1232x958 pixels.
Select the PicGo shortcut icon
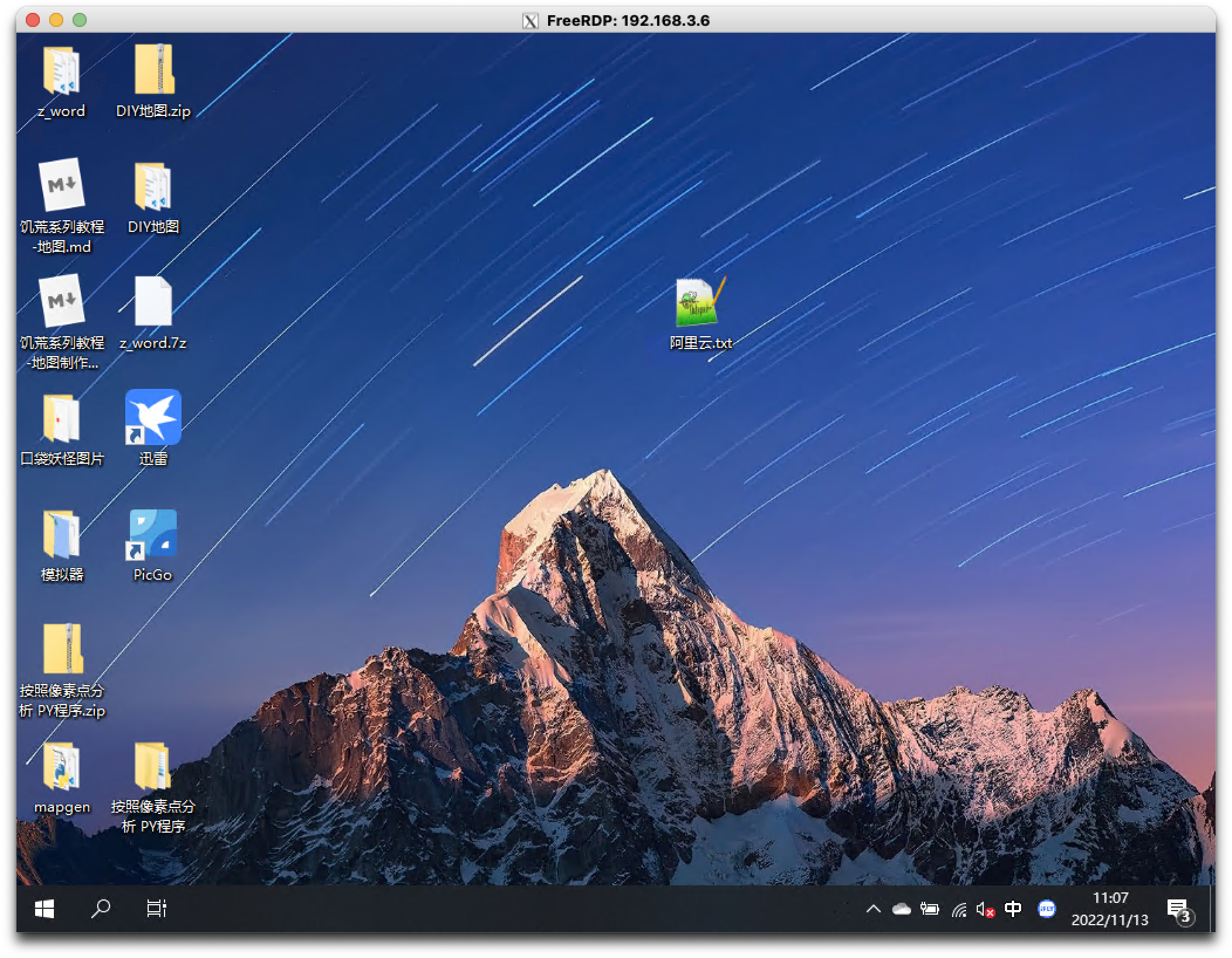pyautogui.click(x=153, y=533)
